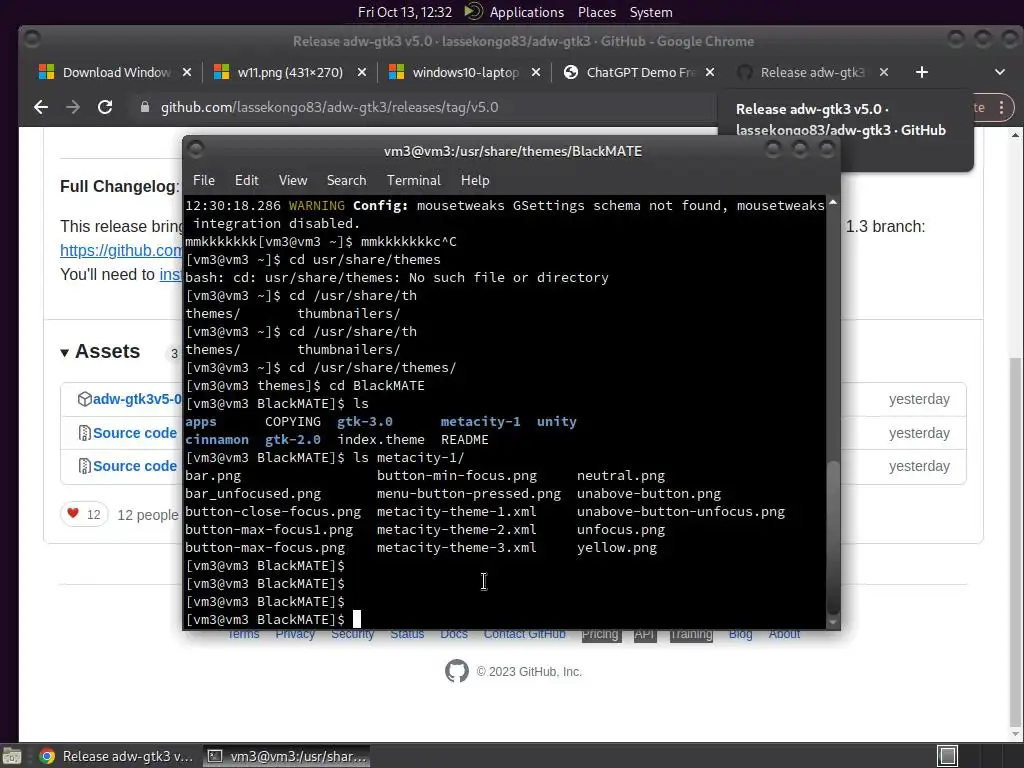
Task: Click yellow.png in terminal listing
Action: (x=616, y=548)
